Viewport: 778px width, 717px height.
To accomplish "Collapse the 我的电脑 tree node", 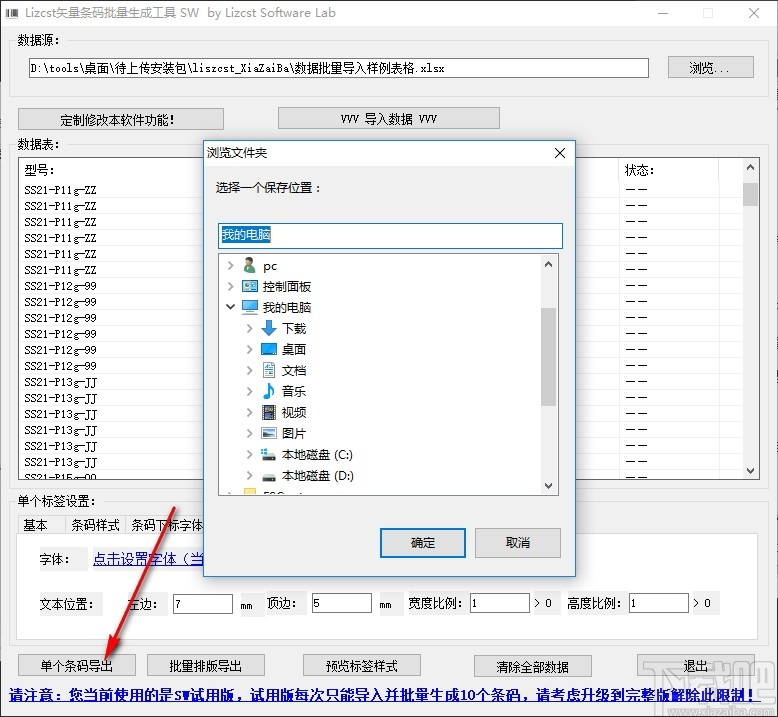I will (x=230, y=307).
